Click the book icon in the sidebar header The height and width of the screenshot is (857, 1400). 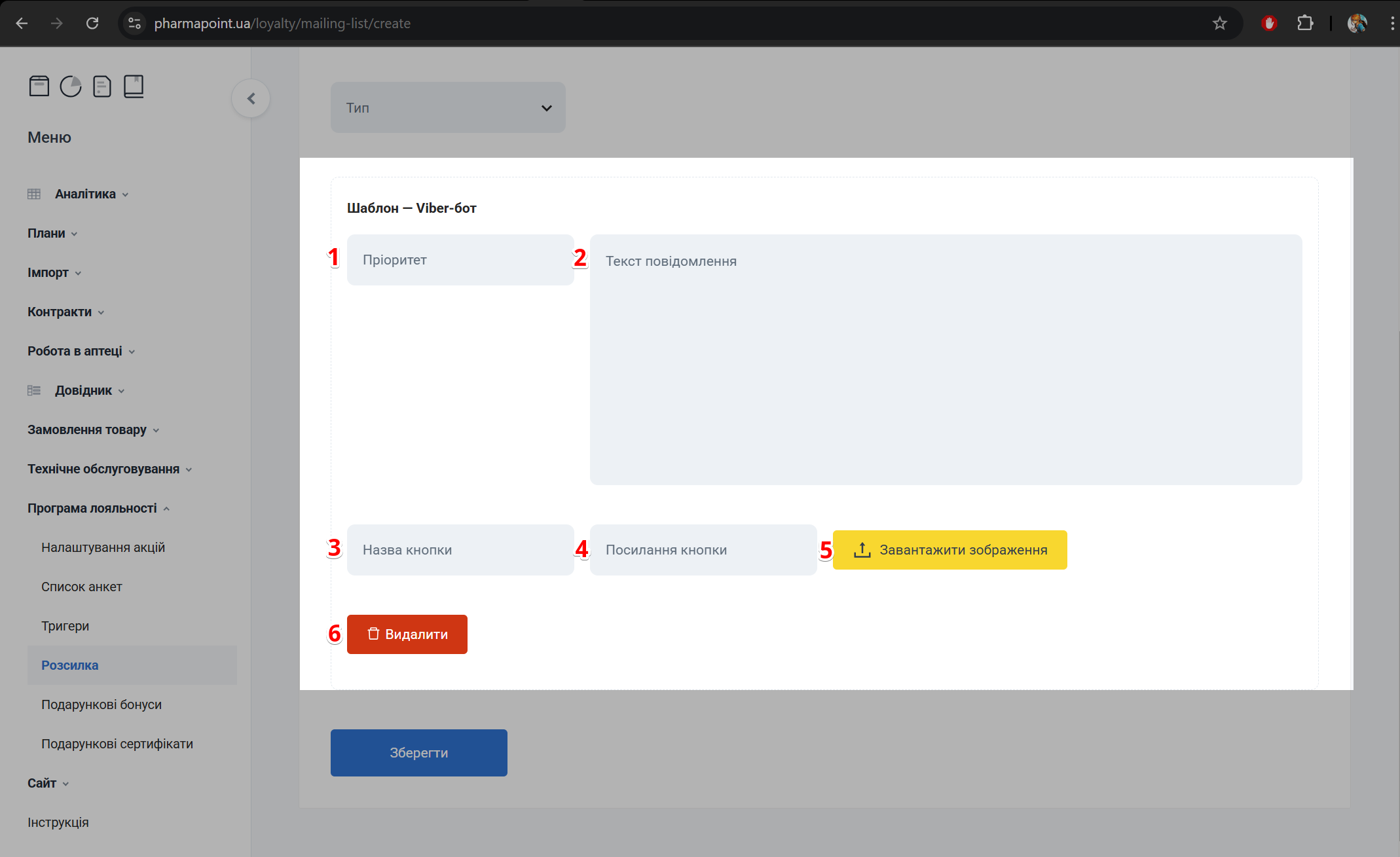134,86
